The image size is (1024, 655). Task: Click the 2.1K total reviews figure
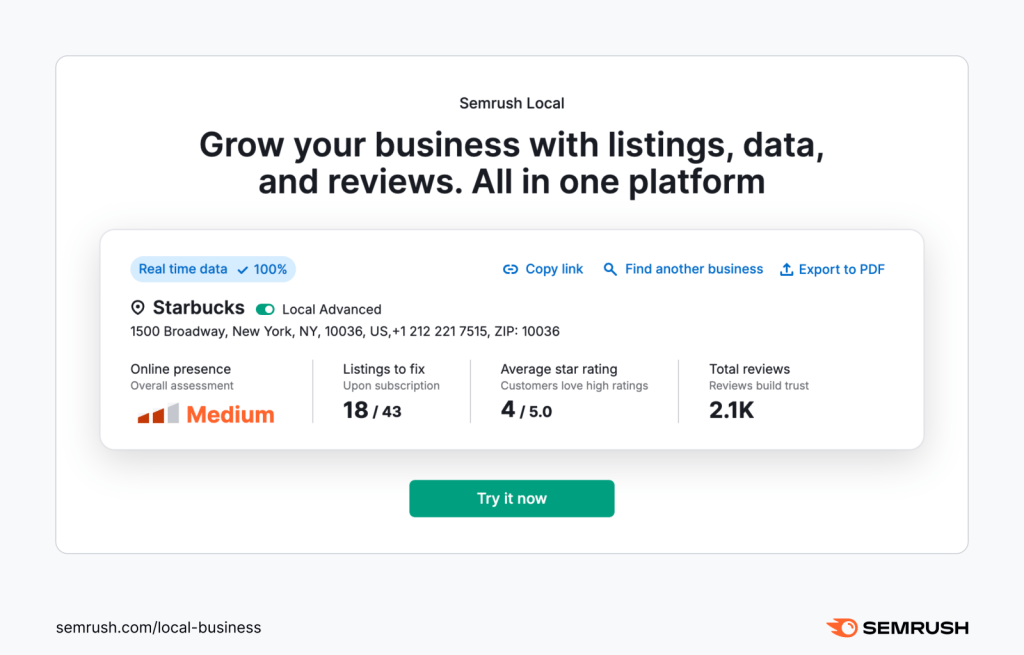[x=731, y=410]
